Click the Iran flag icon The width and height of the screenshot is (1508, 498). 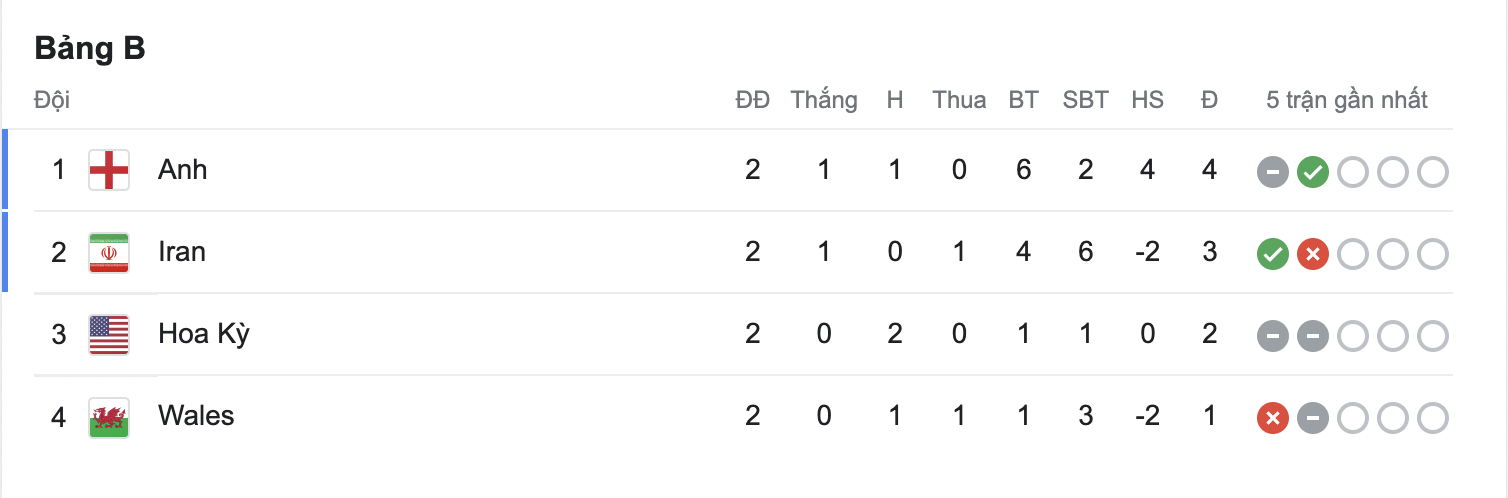[x=108, y=252]
